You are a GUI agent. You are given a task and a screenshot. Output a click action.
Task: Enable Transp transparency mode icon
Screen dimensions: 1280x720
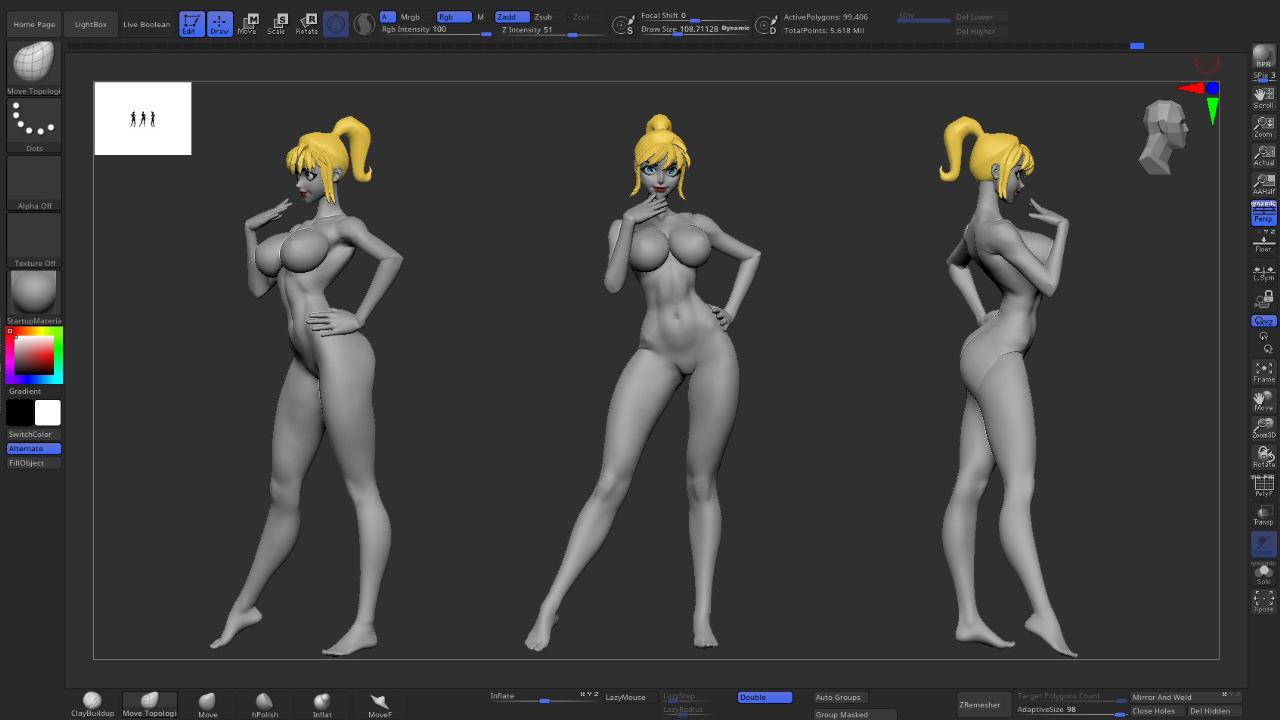pos(1264,515)
